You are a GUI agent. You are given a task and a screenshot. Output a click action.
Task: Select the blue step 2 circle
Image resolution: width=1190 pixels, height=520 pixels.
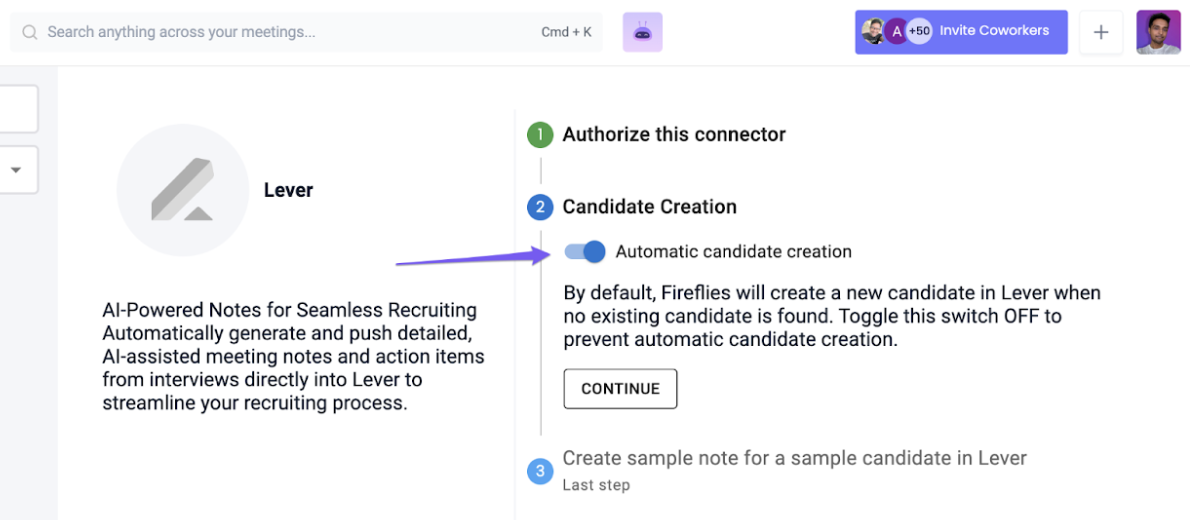540,207
